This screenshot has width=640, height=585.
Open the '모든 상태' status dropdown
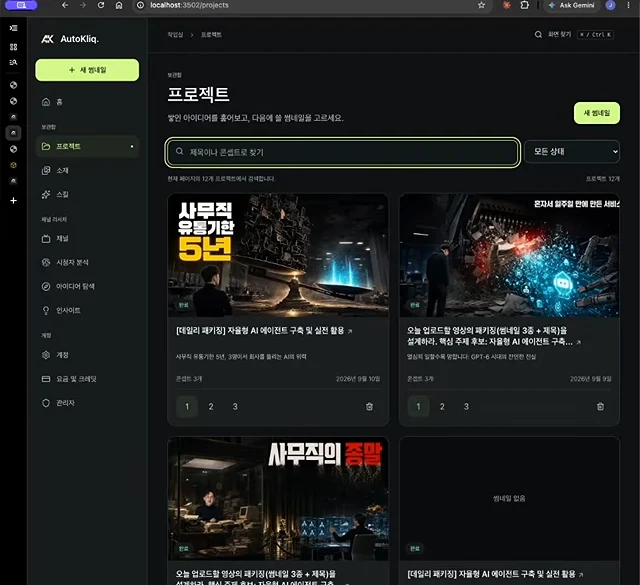(572, 151)
